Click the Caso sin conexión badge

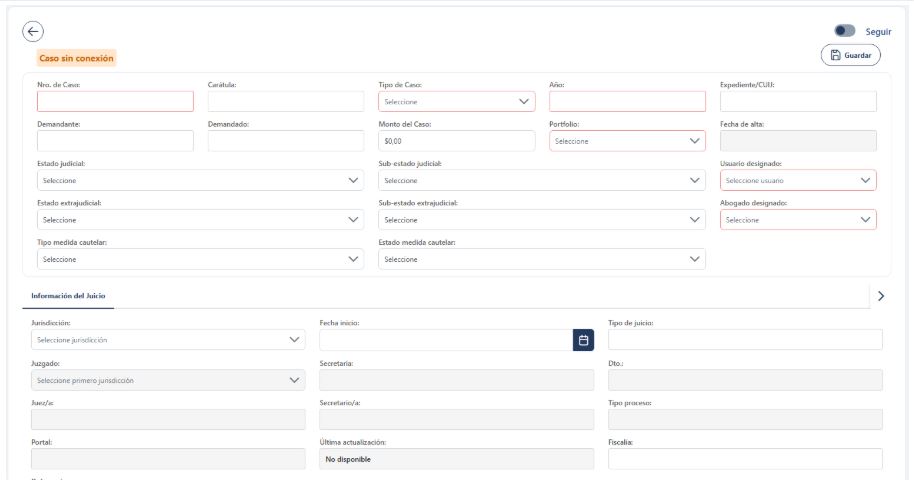[76, 59]
